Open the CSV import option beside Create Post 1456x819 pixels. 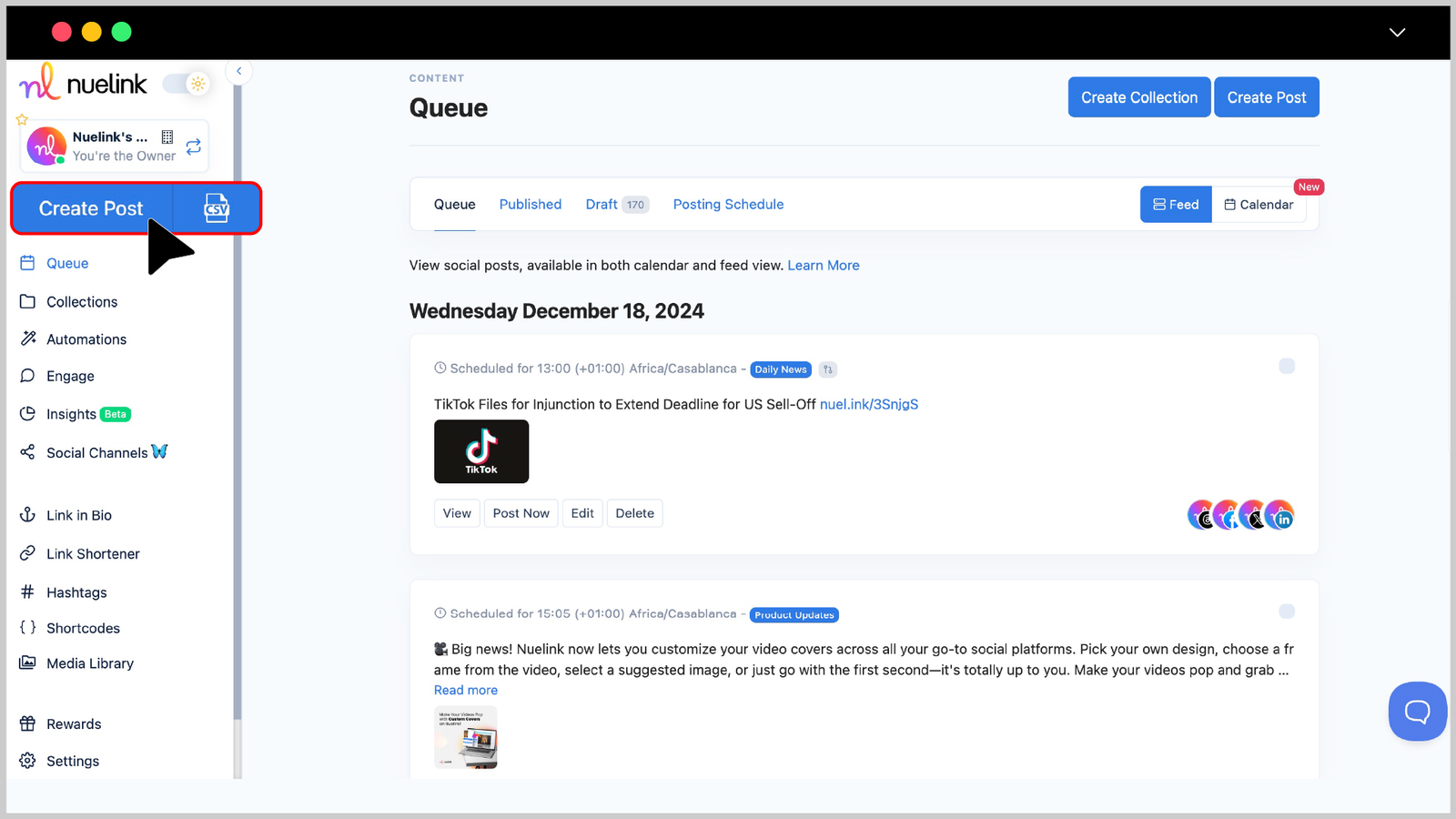click(x=216, y=208)
